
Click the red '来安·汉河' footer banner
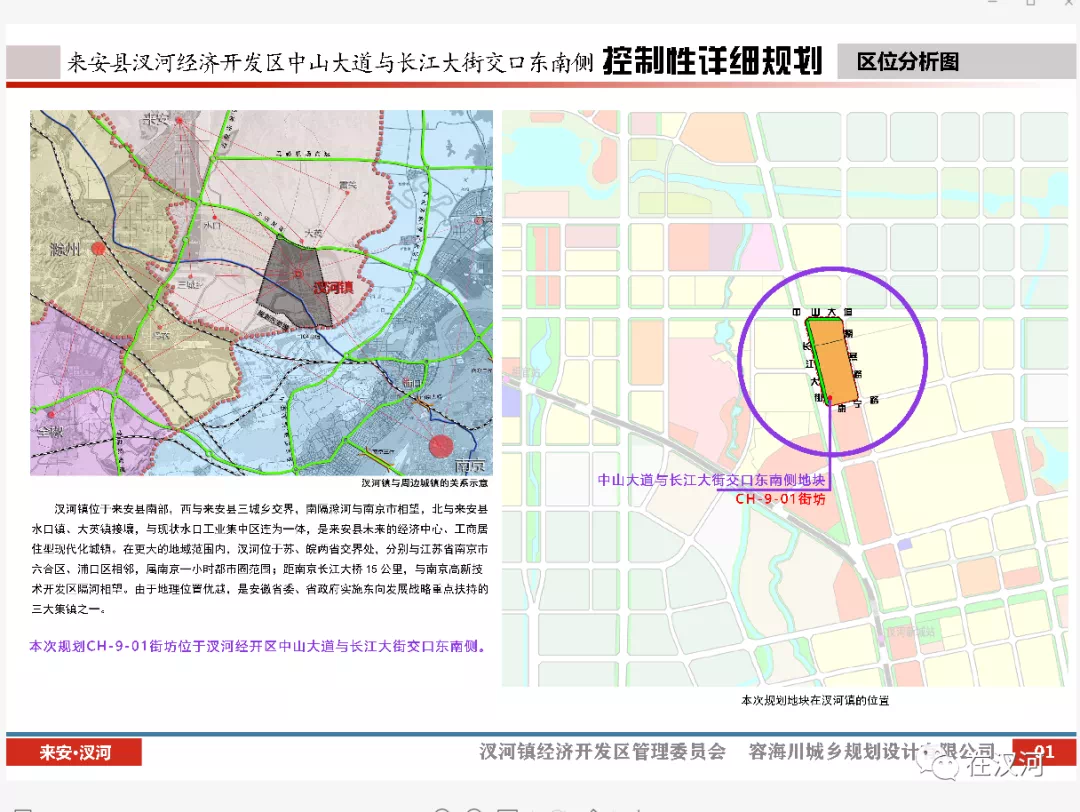(x=74, y=752)
